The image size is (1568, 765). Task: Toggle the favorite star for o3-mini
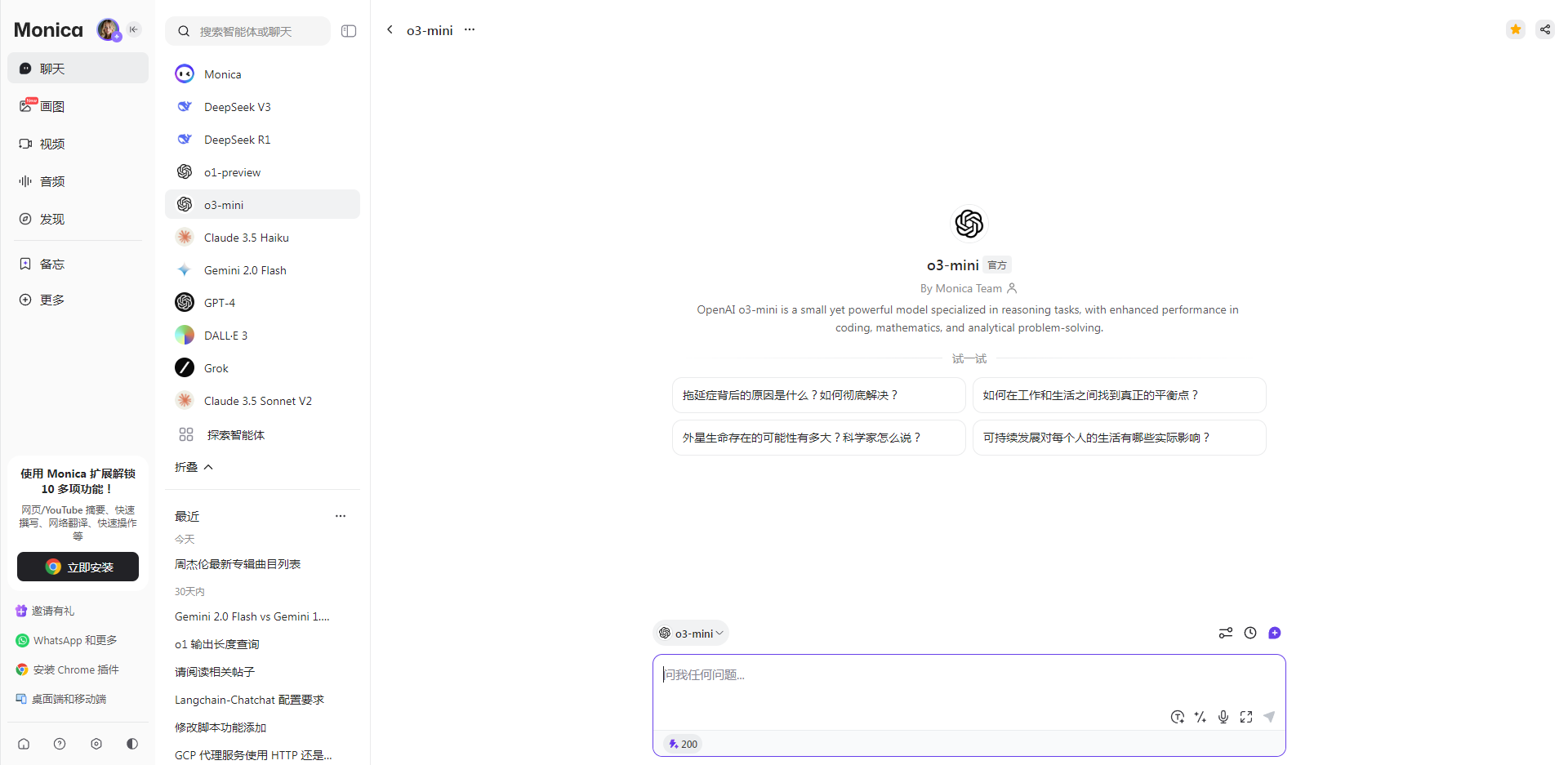tap(1516, 29)
